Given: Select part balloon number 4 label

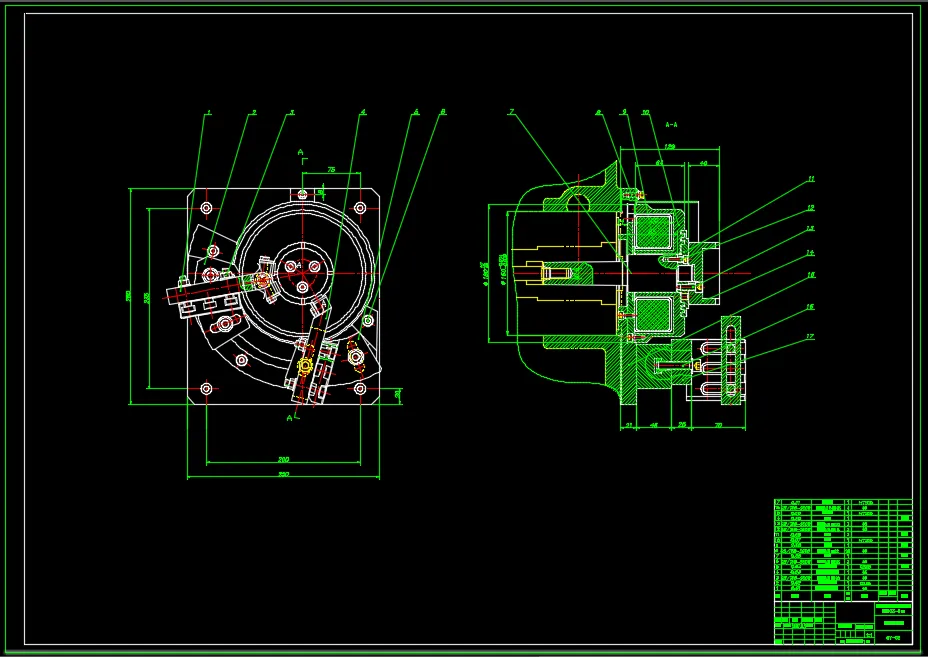Looking at the screenshot, I should [363, 112].
